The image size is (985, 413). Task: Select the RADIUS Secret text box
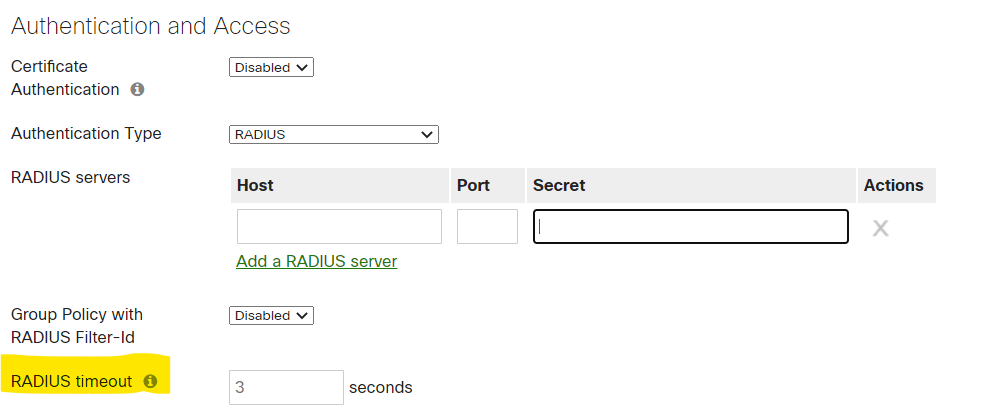pos(690,227)
